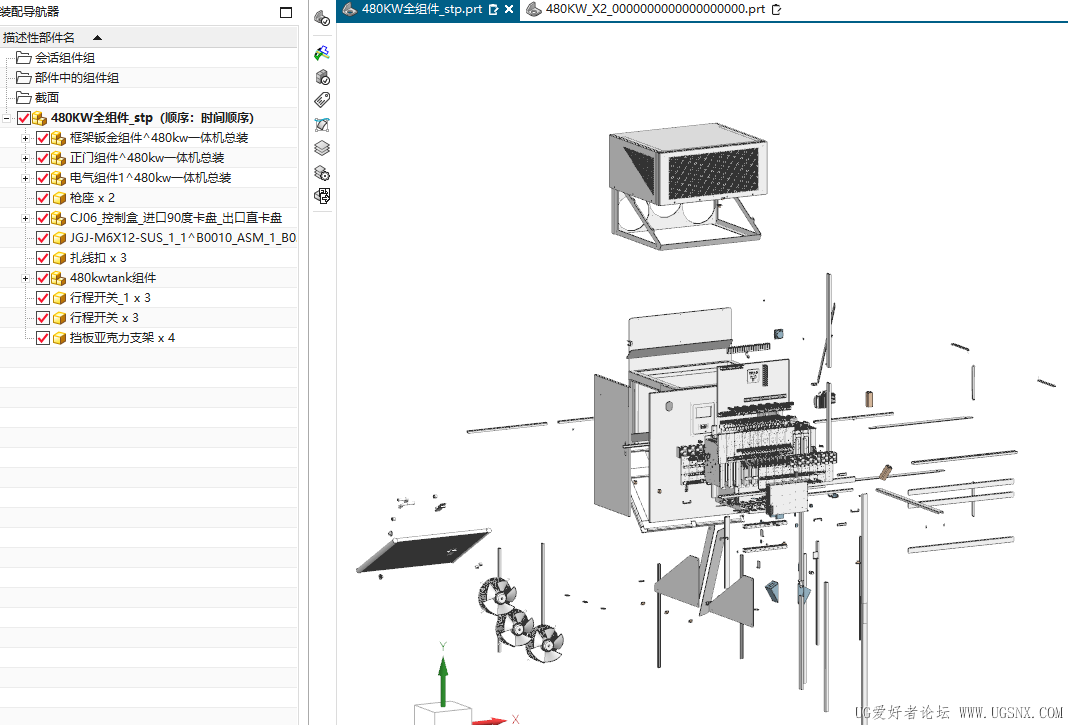Image resolution: width=1068 pixels, height=725 pixels.
Task: Open the cube-with-checkmark icon in sidebar
Action: [322, 77]
